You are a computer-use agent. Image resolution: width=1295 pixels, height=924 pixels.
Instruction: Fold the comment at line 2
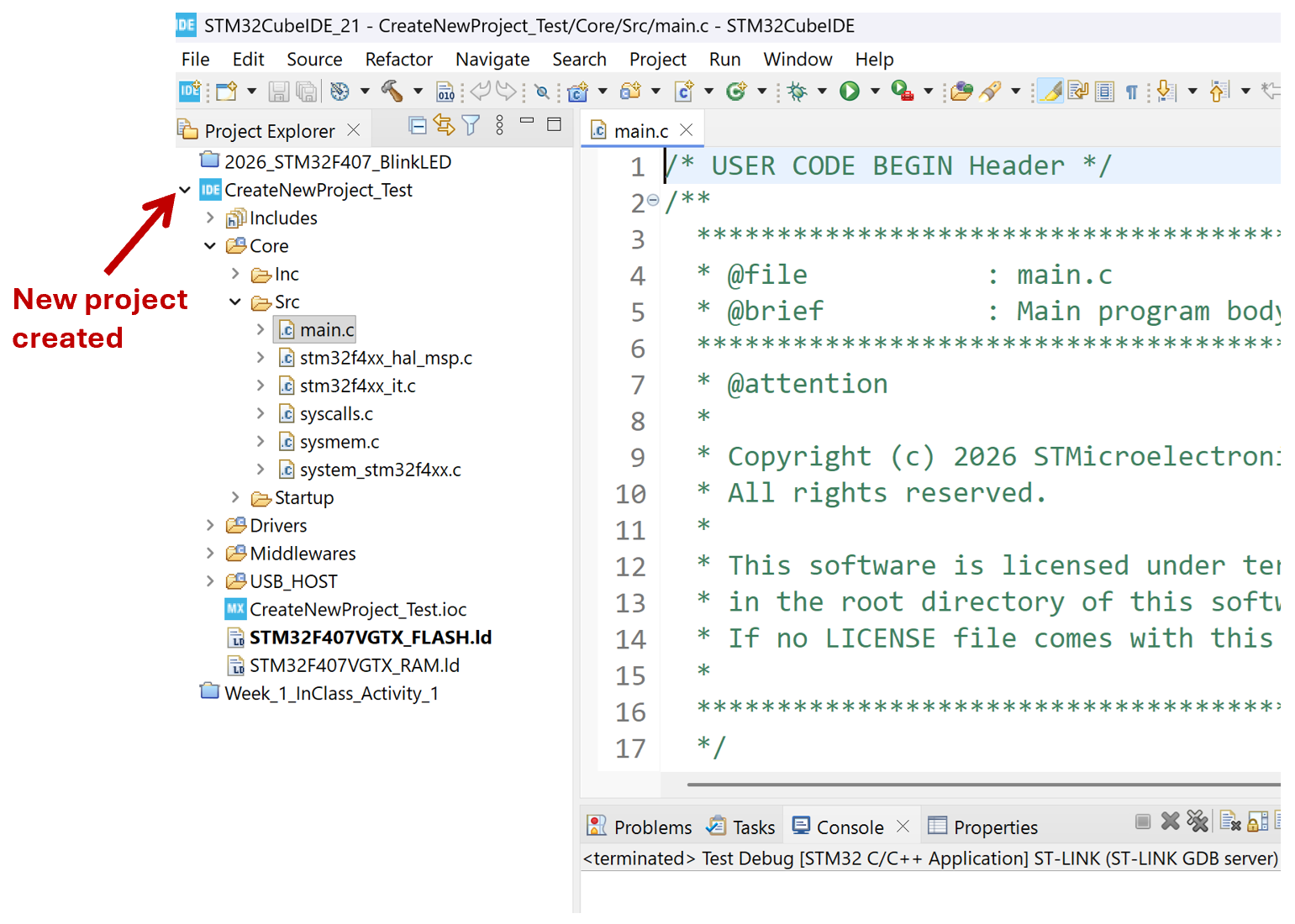coord(653,200)
